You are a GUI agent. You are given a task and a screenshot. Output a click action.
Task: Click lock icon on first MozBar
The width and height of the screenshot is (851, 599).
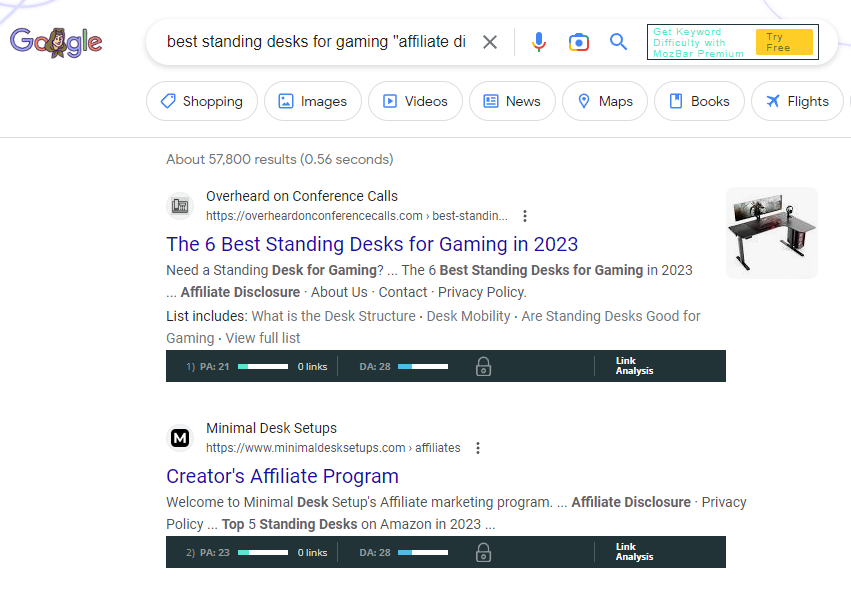pyautogui.click(x=484, y=367)
